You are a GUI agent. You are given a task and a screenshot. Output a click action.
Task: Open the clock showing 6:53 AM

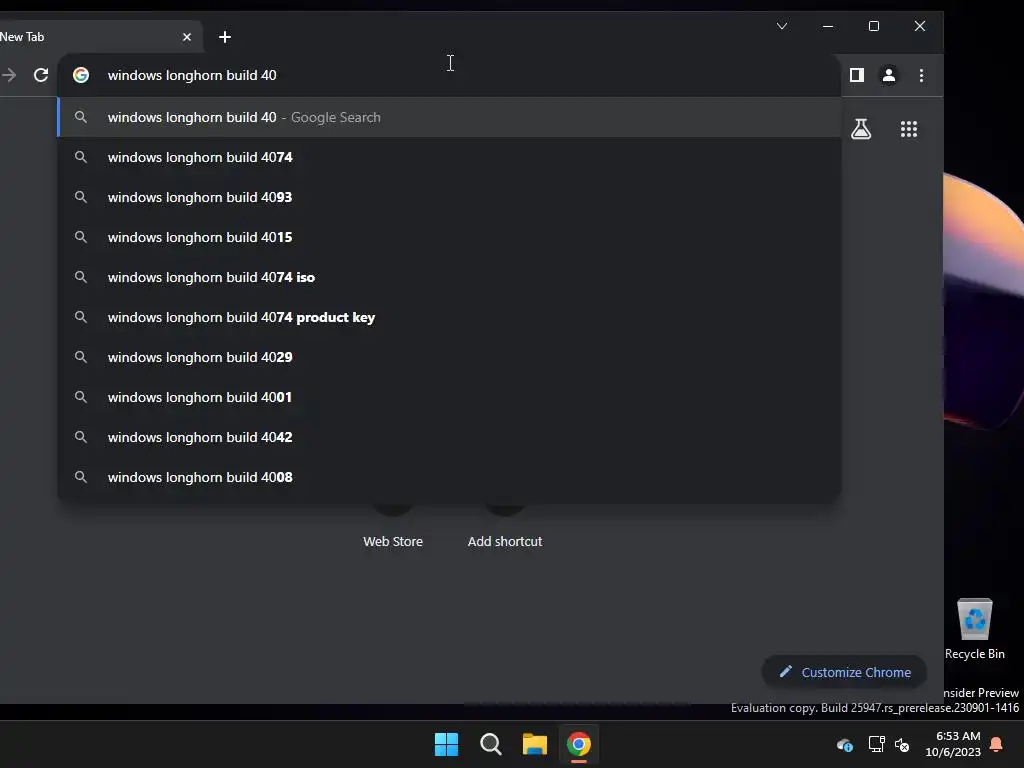click(x=953, y=744)
